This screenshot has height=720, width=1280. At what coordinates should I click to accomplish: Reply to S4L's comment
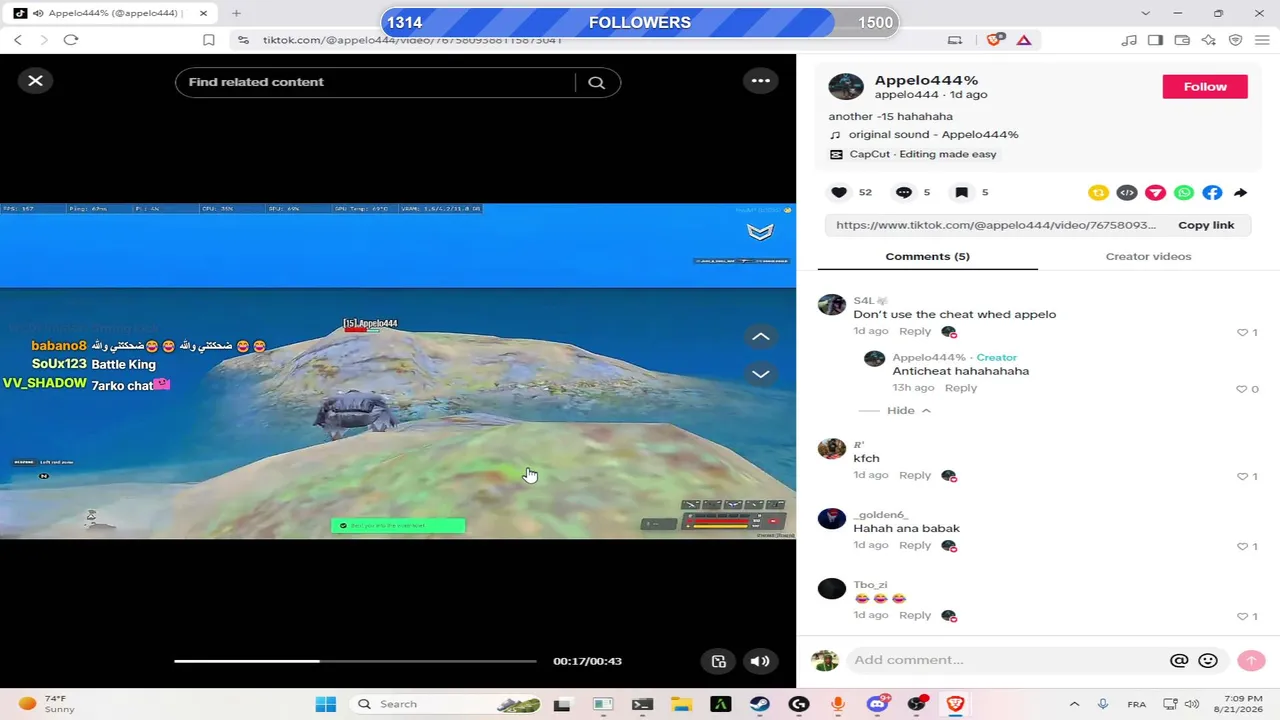pos(915,331)
